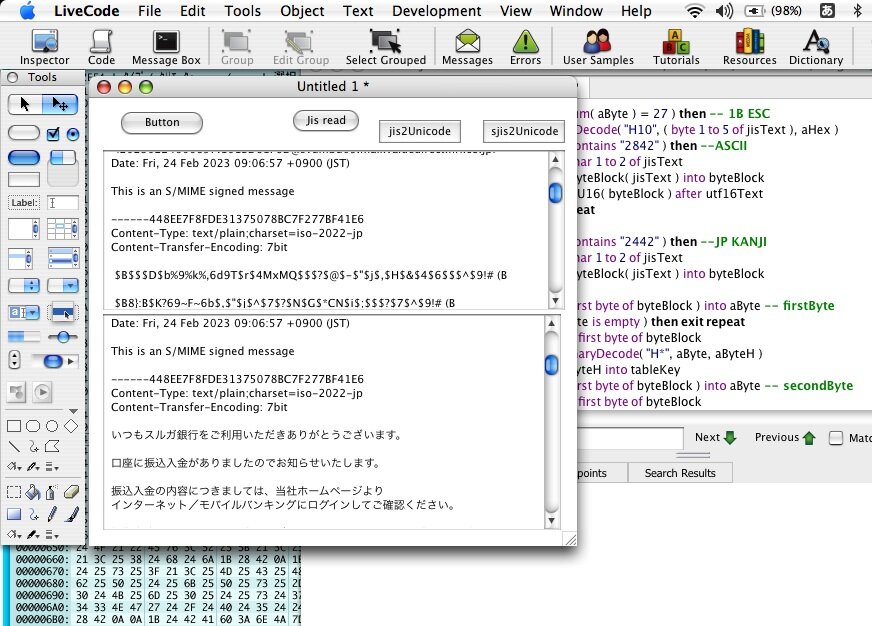Enable the Match checkbox in the script editor
This screenshot has width=872, height=626.
(x=836, y=437)
